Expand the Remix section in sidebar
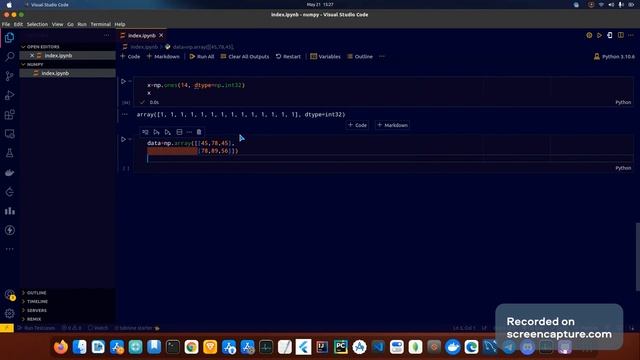Screen dimensions: 640x360 34,319
